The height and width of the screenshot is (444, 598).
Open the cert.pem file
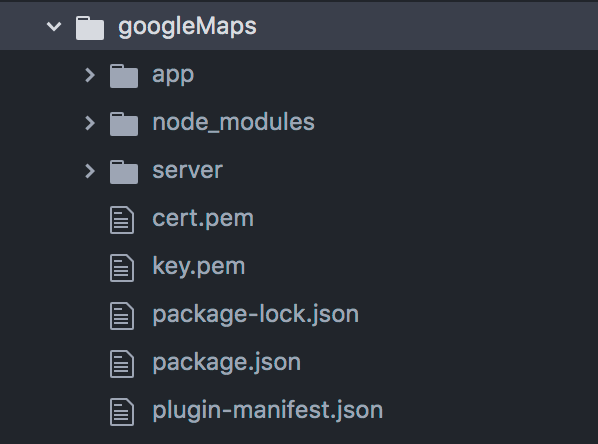[203, 219]
